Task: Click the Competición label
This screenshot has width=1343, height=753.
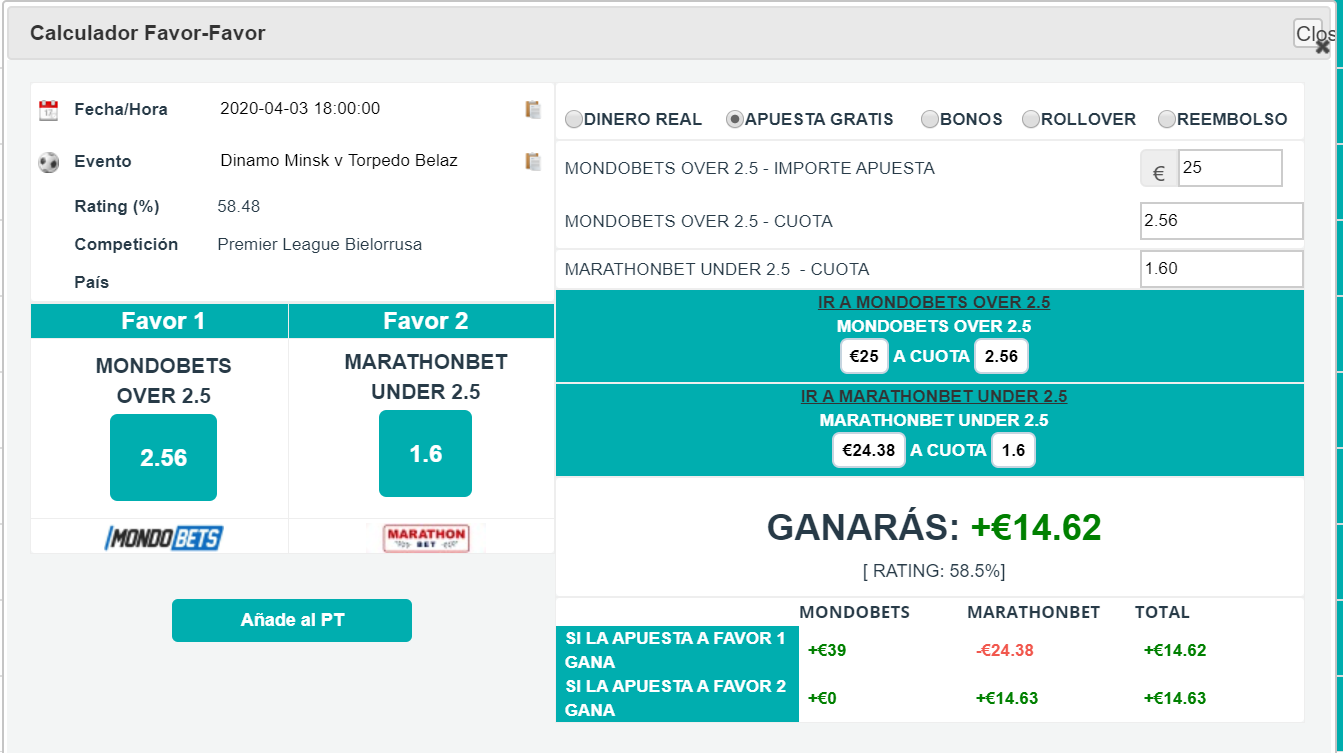Action: click(x=126, y=244)
